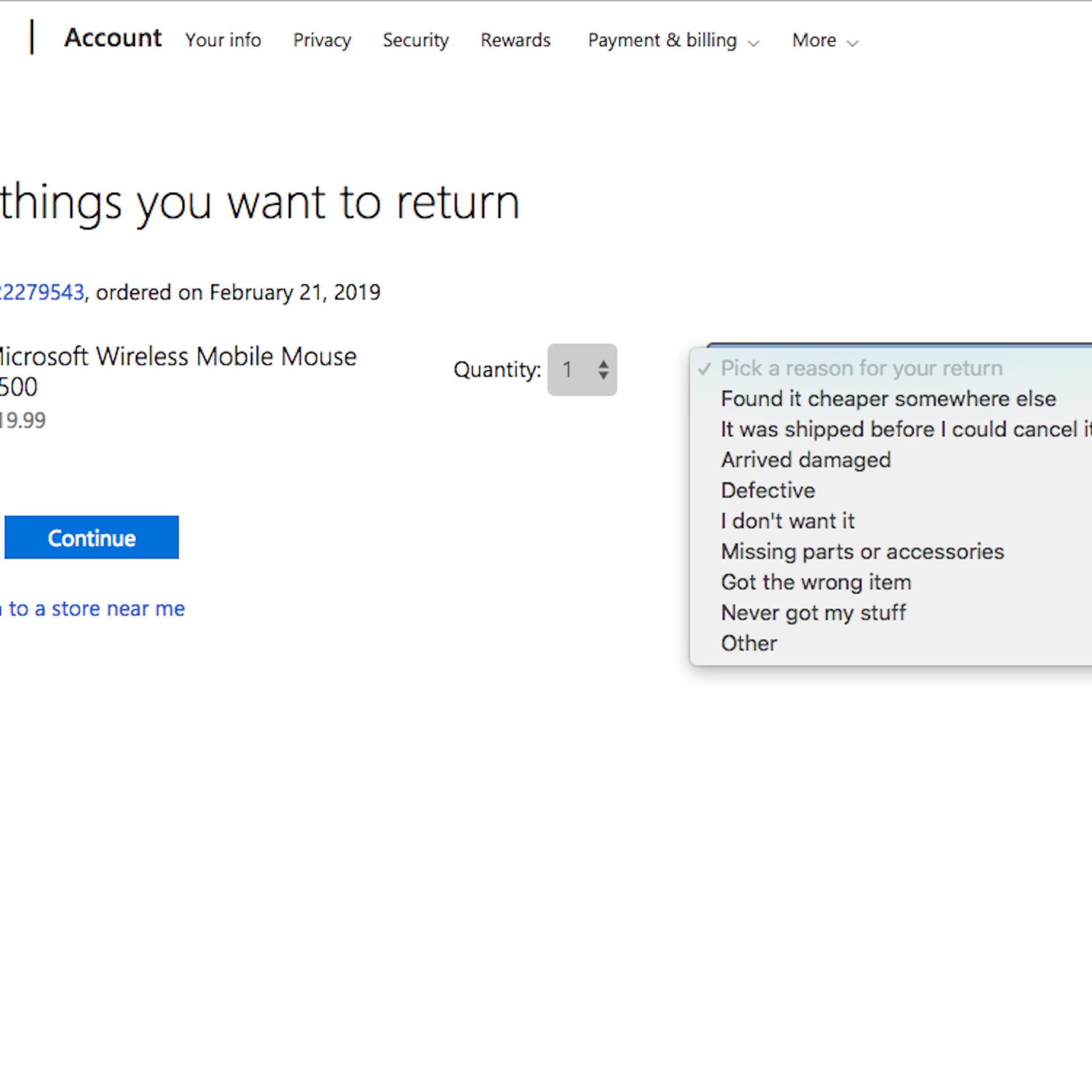Expand the More menu

[x=824, y=40]
